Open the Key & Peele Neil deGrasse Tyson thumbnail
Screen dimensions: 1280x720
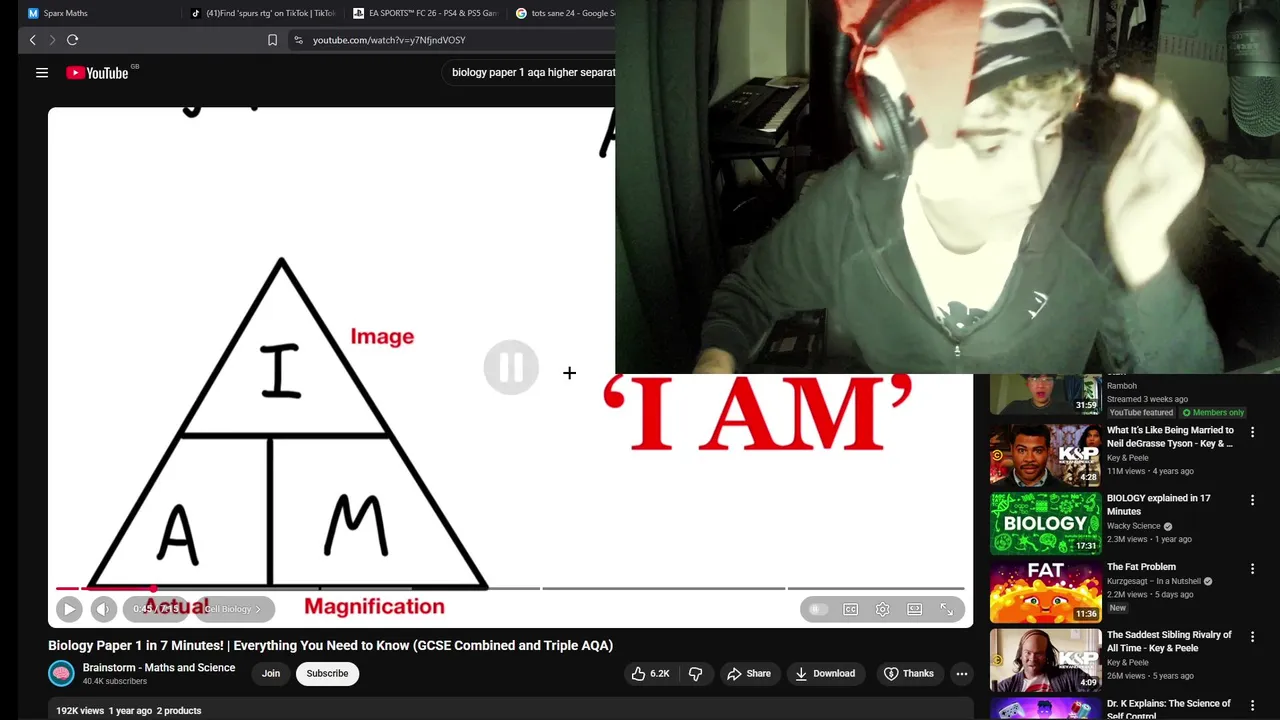coord(1045,455)
